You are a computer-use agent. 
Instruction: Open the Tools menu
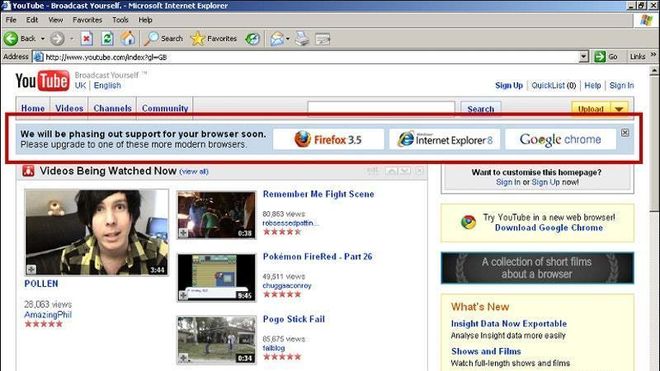120,20
